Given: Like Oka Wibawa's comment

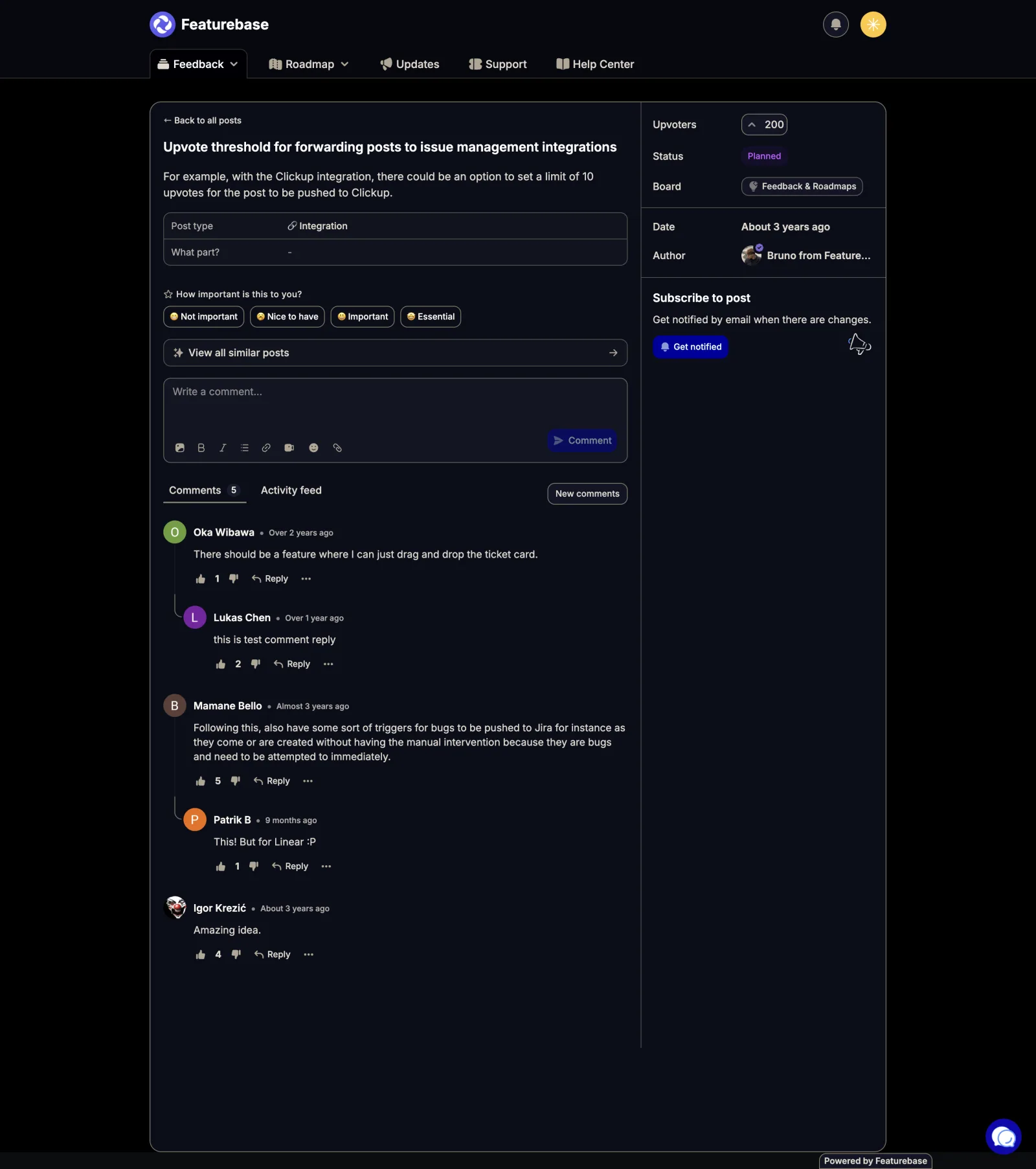Looking at the screenshot, I should coord(201,579).
